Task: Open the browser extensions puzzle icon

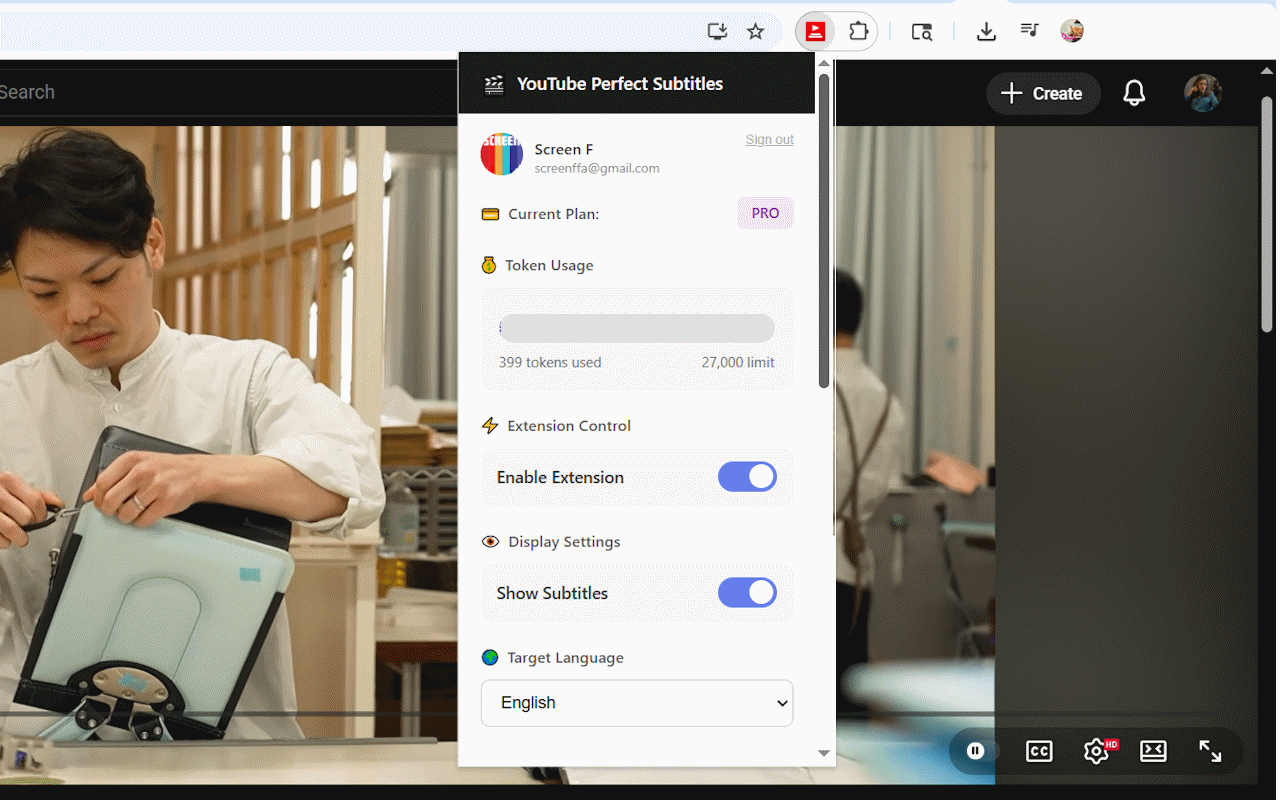Action: pyautogui.click(x=858, y=32)
